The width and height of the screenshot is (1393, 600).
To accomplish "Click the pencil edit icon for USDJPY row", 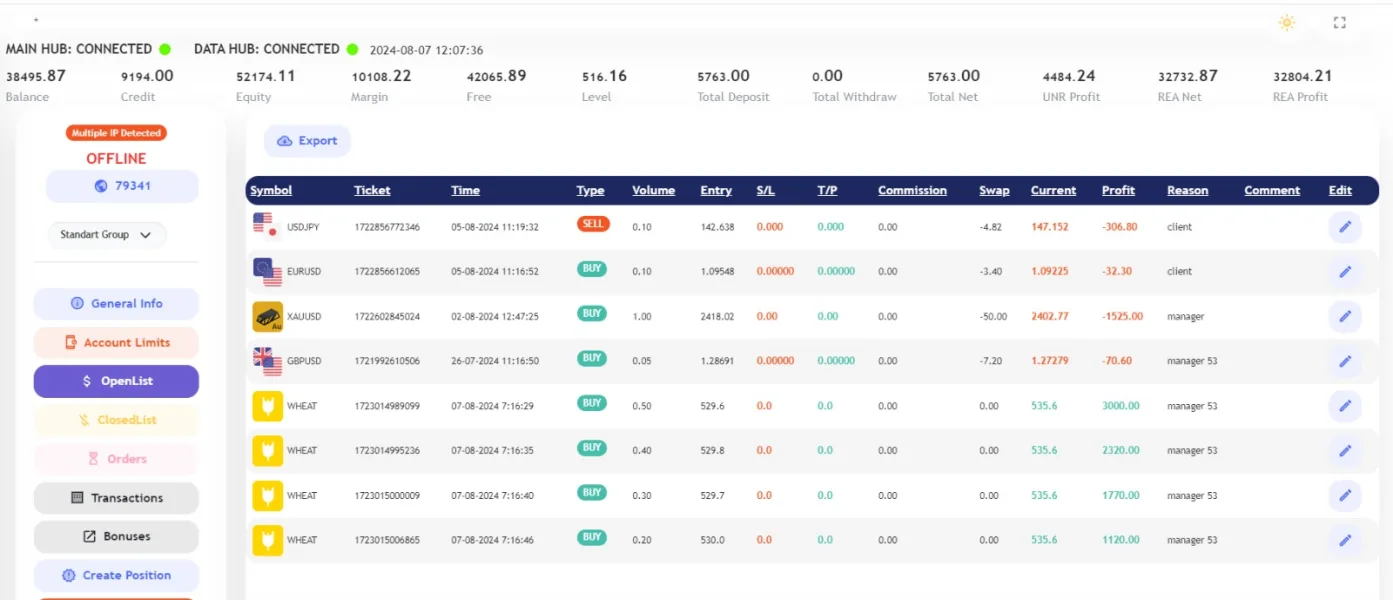I will [1344, 227].
